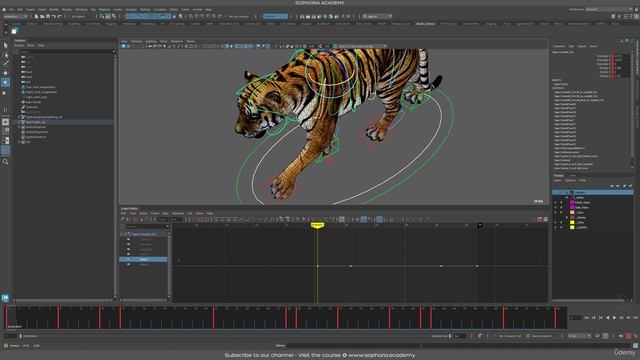The image size is (640, 360).
Task: Toggle visibility of lower magenta layer
Action: (x=555, y=207)
